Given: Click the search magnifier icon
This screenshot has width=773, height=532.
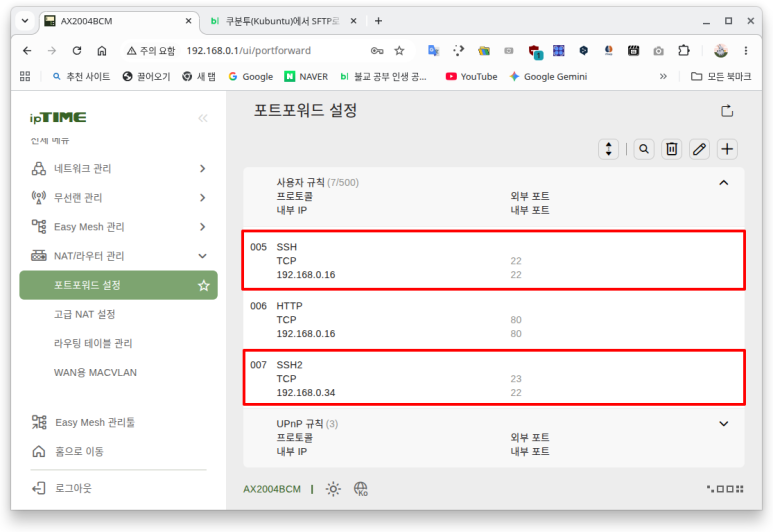Looking at the screenshot, I should [x=644, y=149].
